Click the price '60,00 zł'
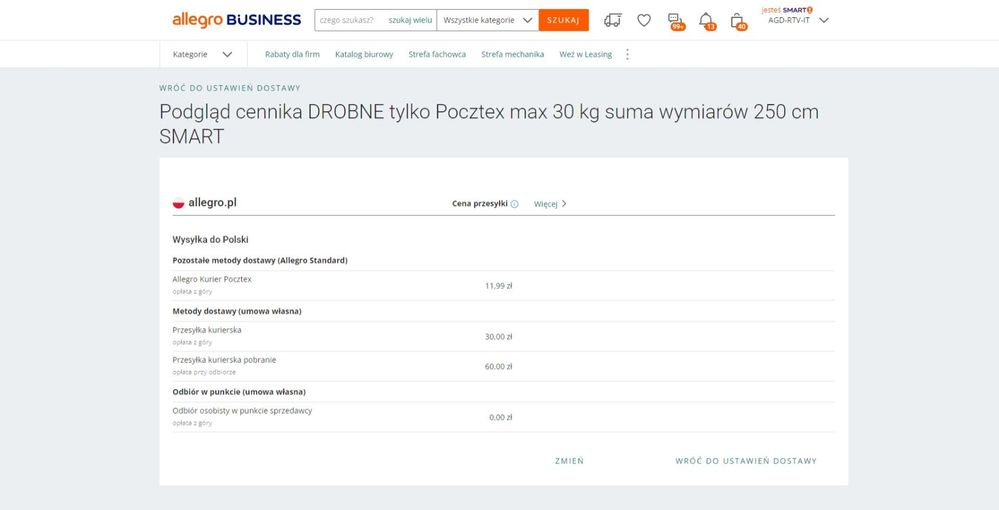 499,367
